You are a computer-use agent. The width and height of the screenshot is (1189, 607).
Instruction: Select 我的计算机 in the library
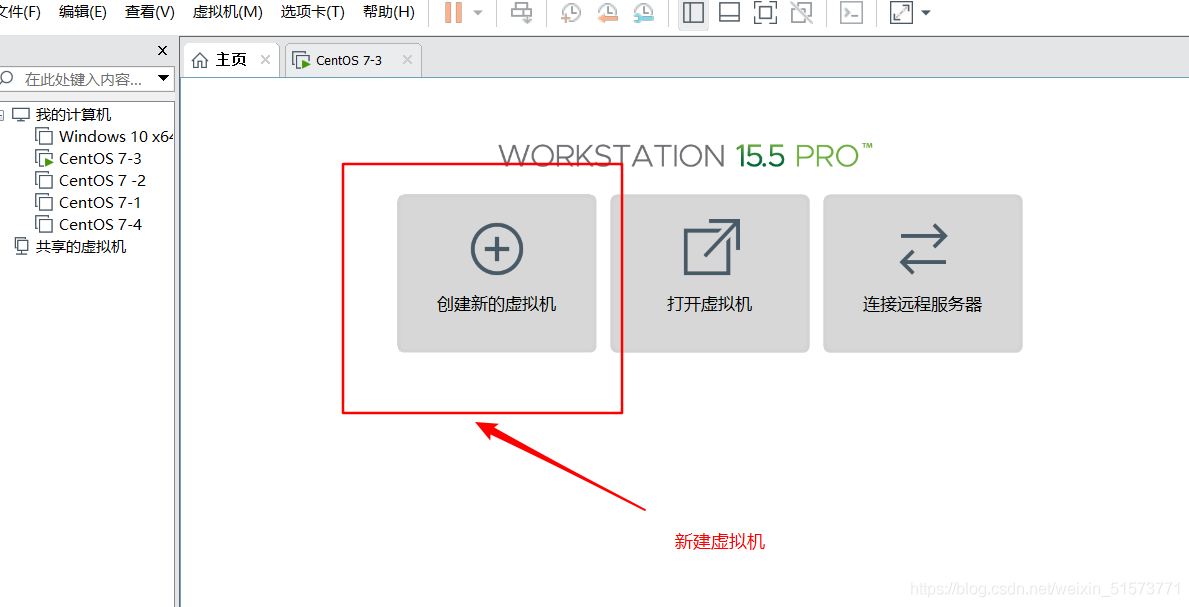pyautogui.click(x=73, y=115)
